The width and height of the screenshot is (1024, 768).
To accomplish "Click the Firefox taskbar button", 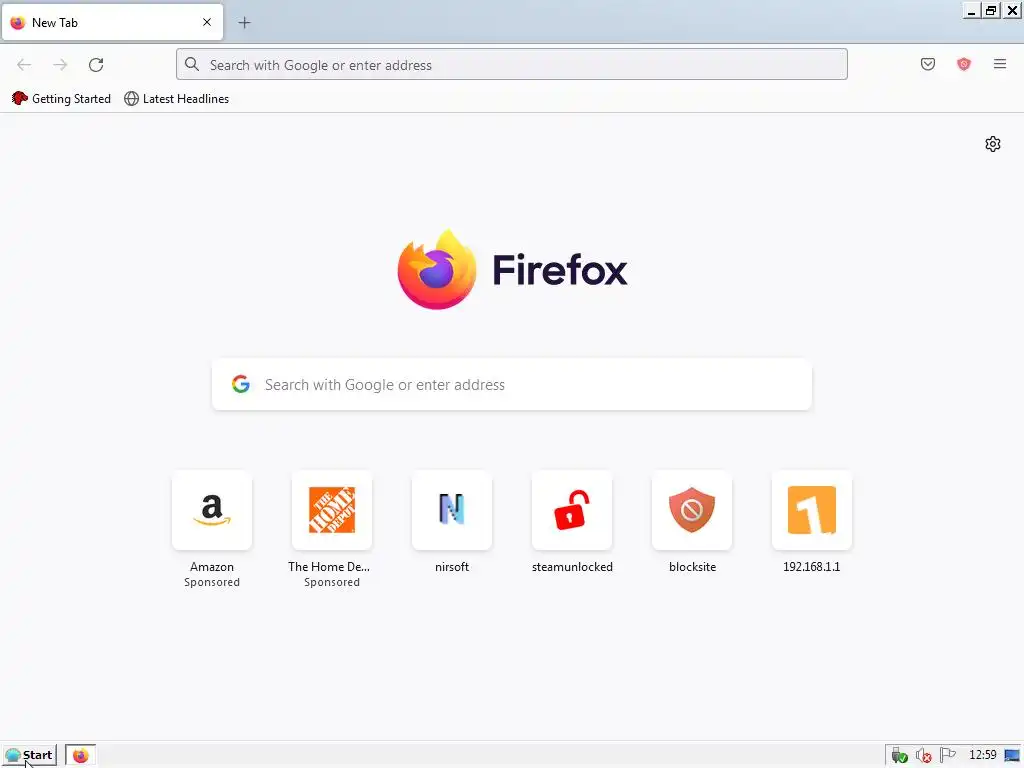I will pos(80,755).
